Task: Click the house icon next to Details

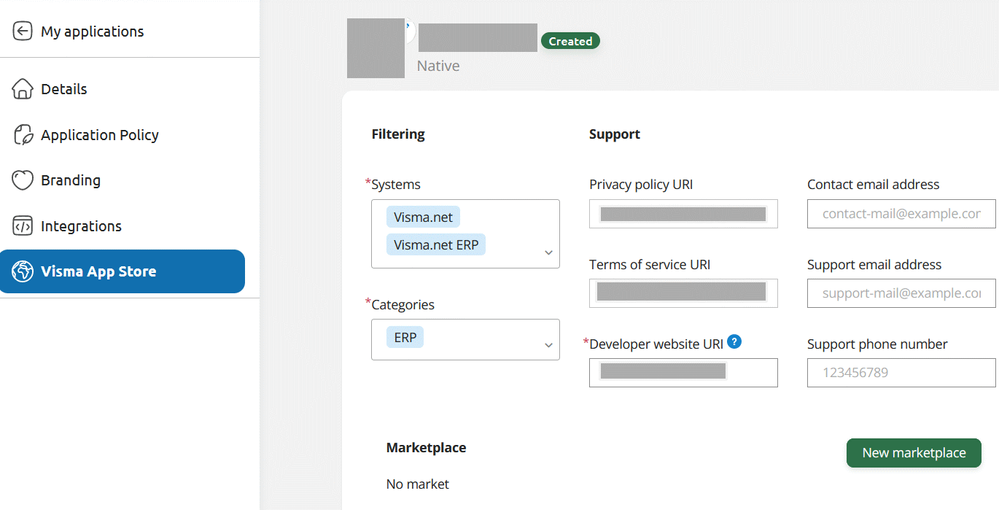Action: click(22, 89)
